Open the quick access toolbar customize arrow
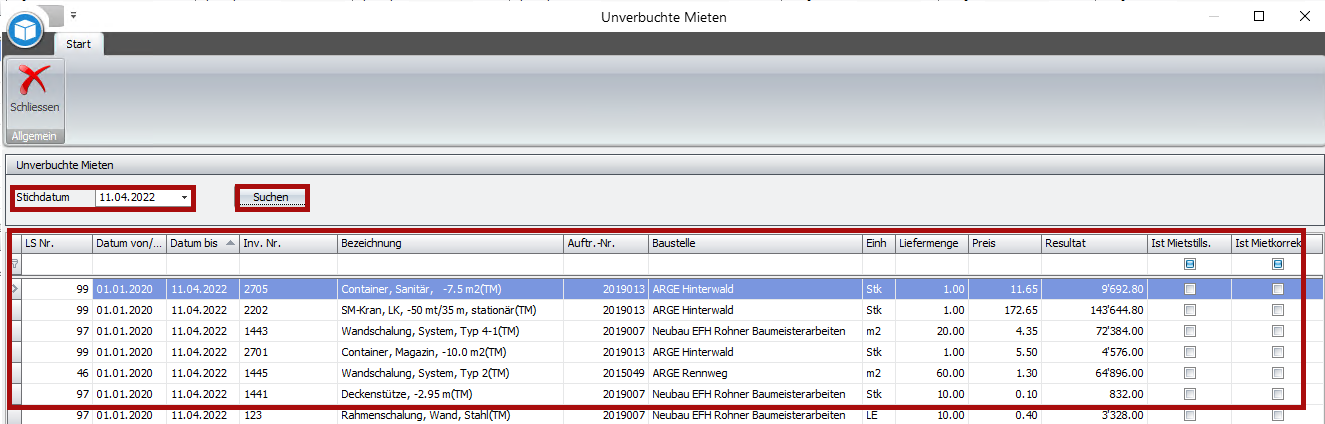This screenshot has width=1325, height=424. pos(74,16)
